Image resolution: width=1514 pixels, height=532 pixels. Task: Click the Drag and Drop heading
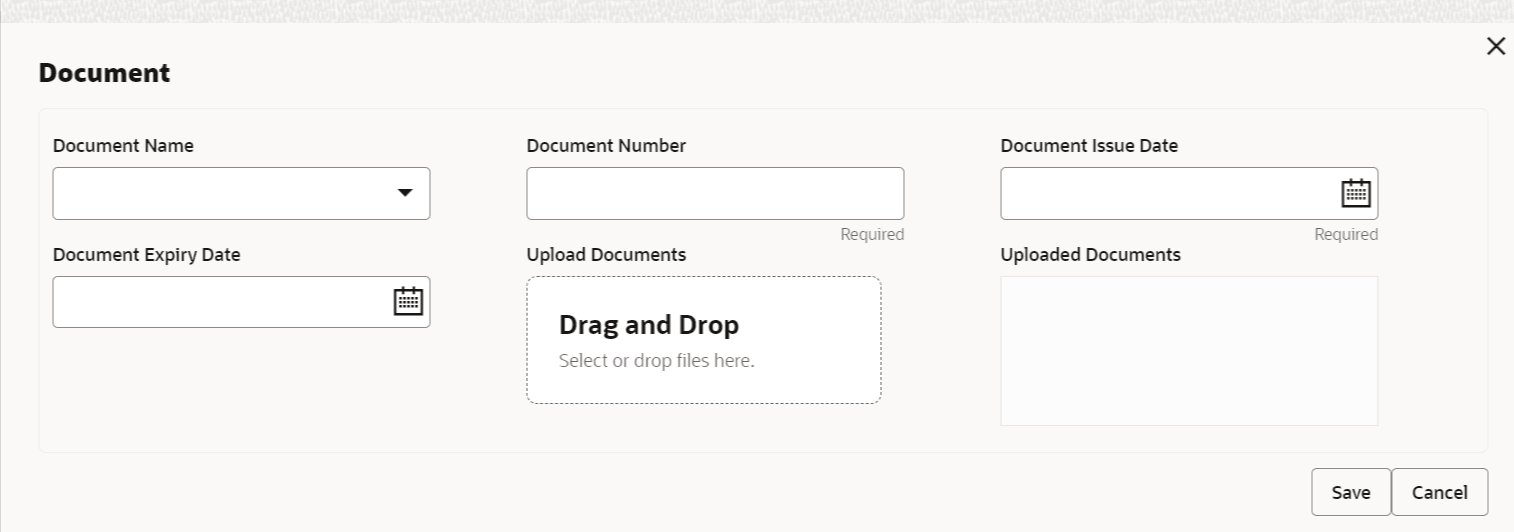648,325
